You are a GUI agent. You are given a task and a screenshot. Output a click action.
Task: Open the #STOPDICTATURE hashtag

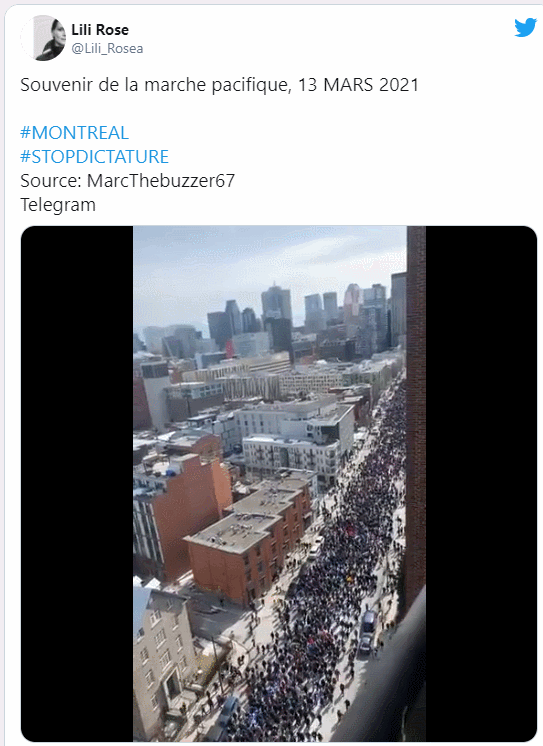click(94, 157)
